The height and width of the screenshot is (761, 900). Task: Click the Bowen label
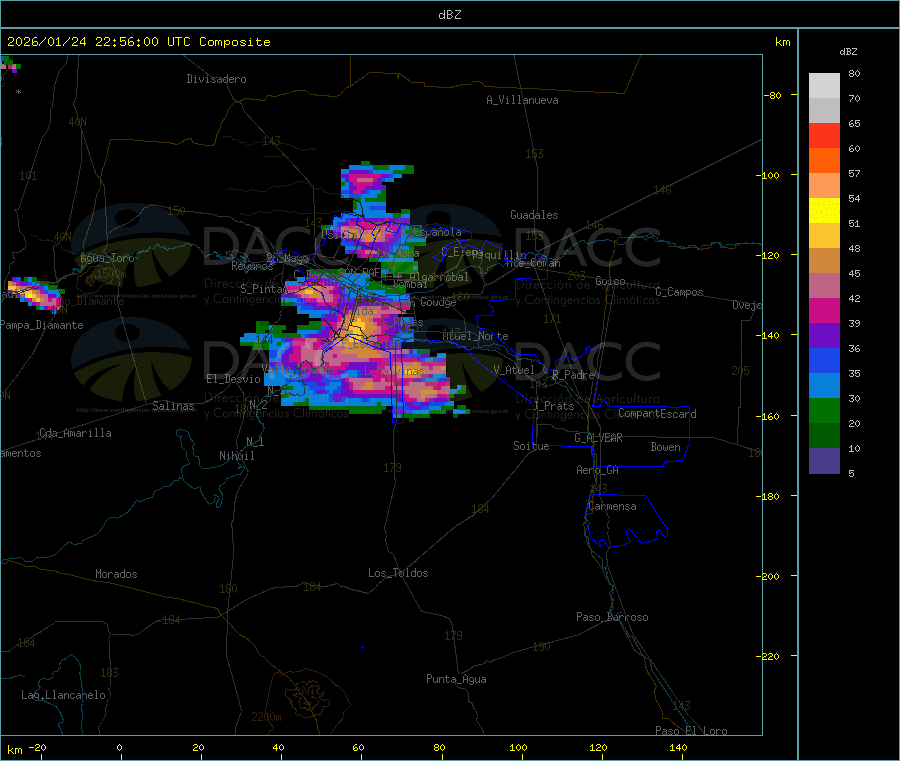[666, 447]
